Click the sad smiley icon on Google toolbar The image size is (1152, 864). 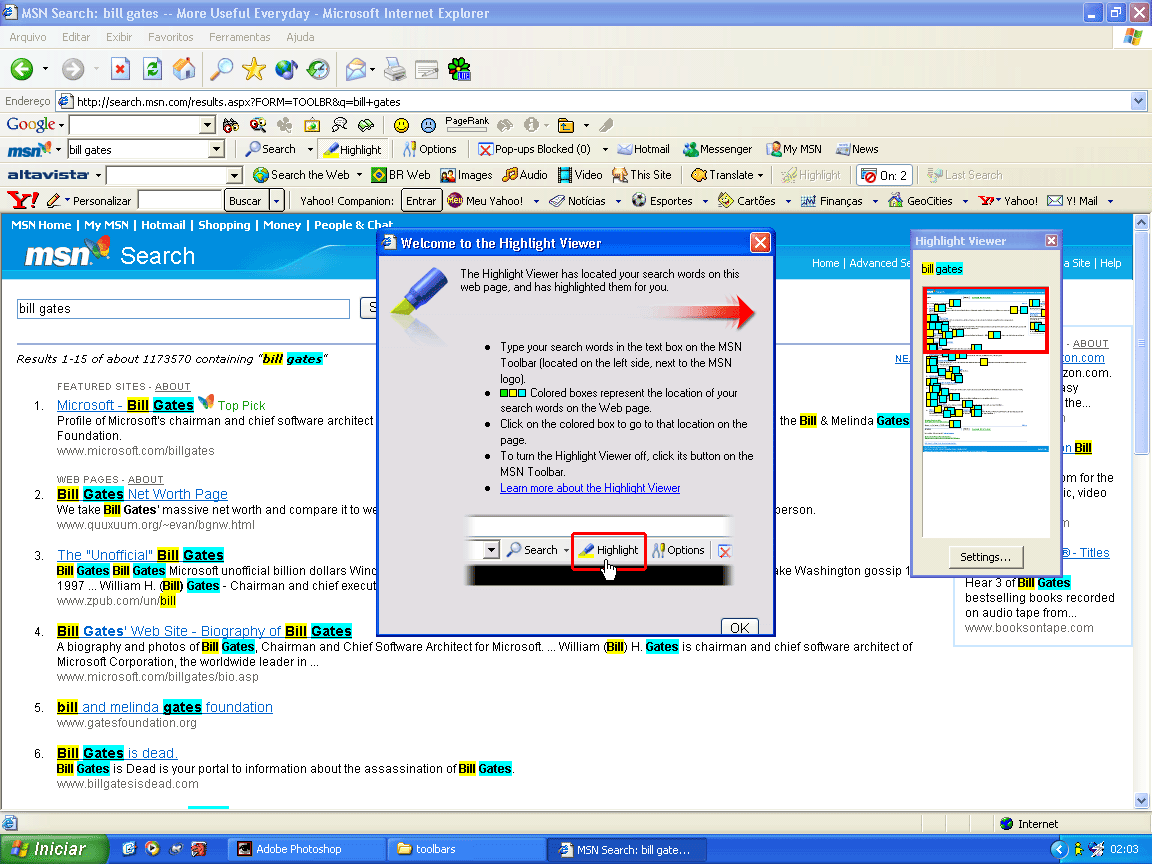click(x=428, y=125)
